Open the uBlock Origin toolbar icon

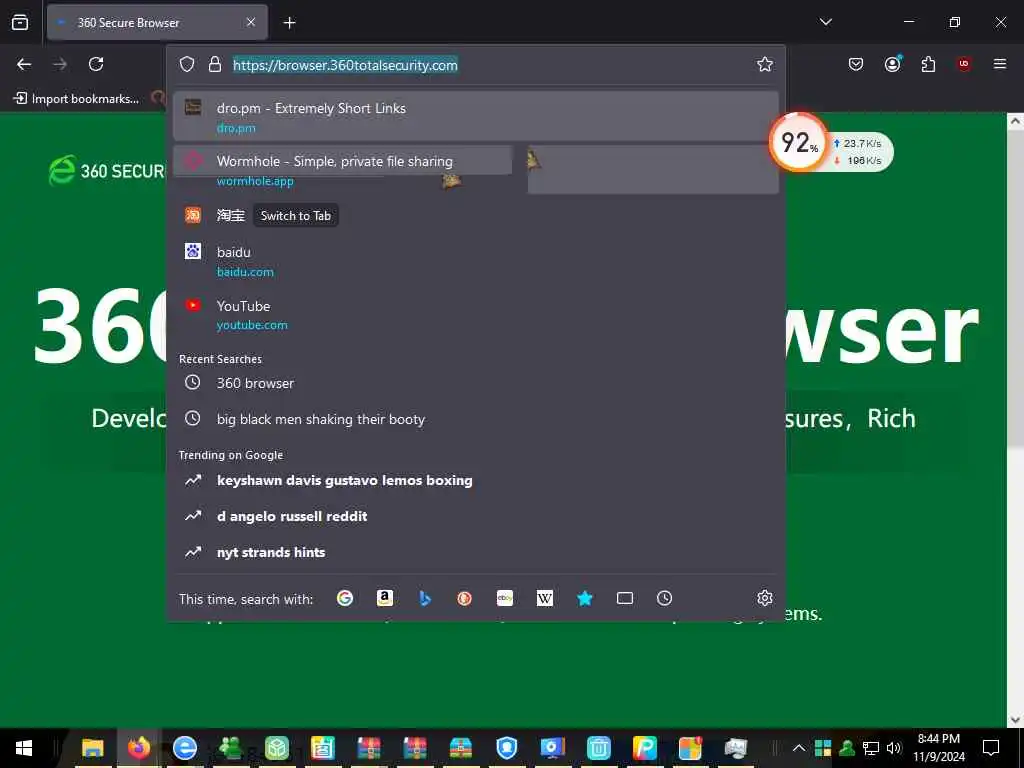point(964,64)
